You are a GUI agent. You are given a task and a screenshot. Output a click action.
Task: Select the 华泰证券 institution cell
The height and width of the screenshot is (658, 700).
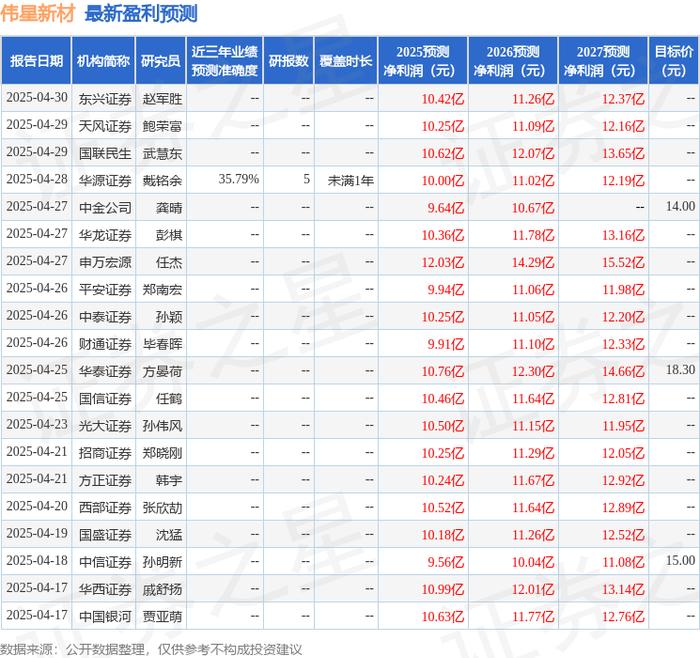pos(105,371)
